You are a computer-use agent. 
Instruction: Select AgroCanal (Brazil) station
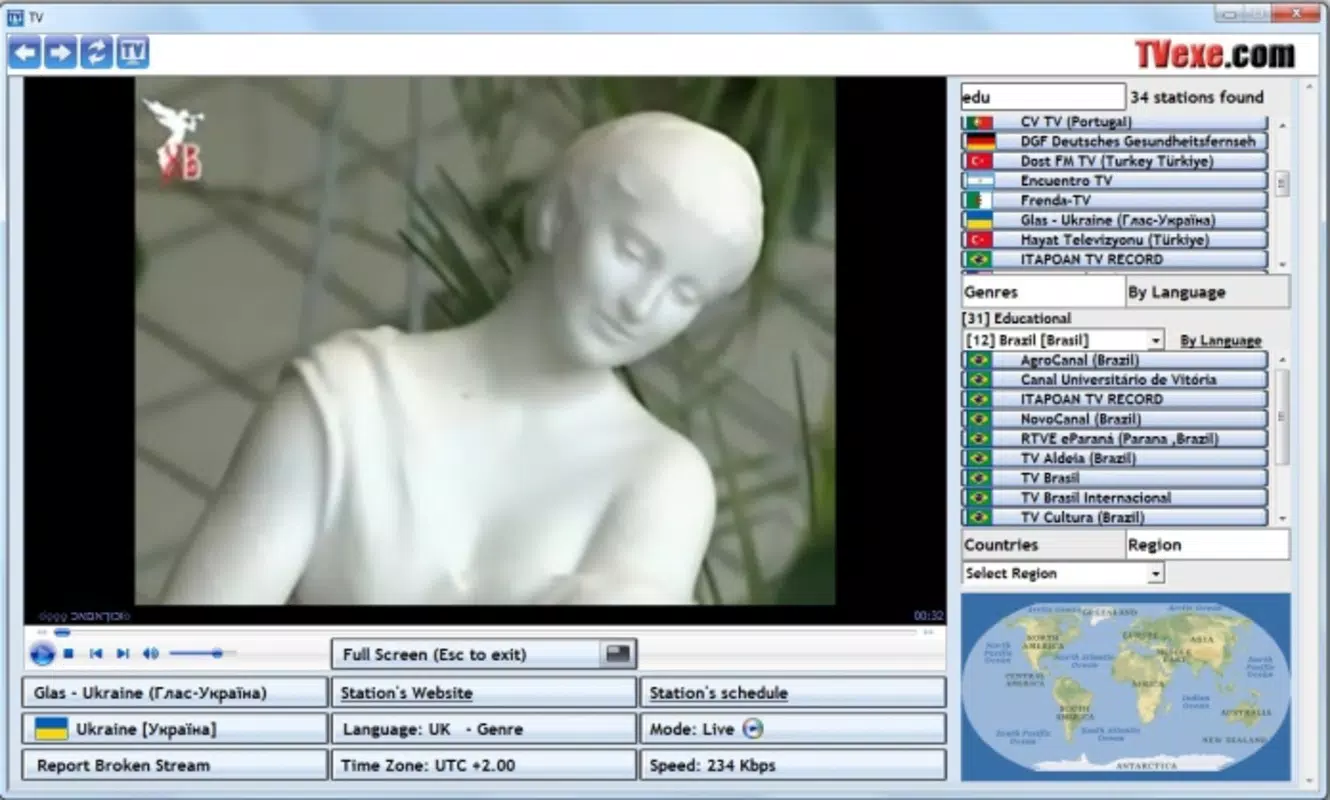(1115, 360)
